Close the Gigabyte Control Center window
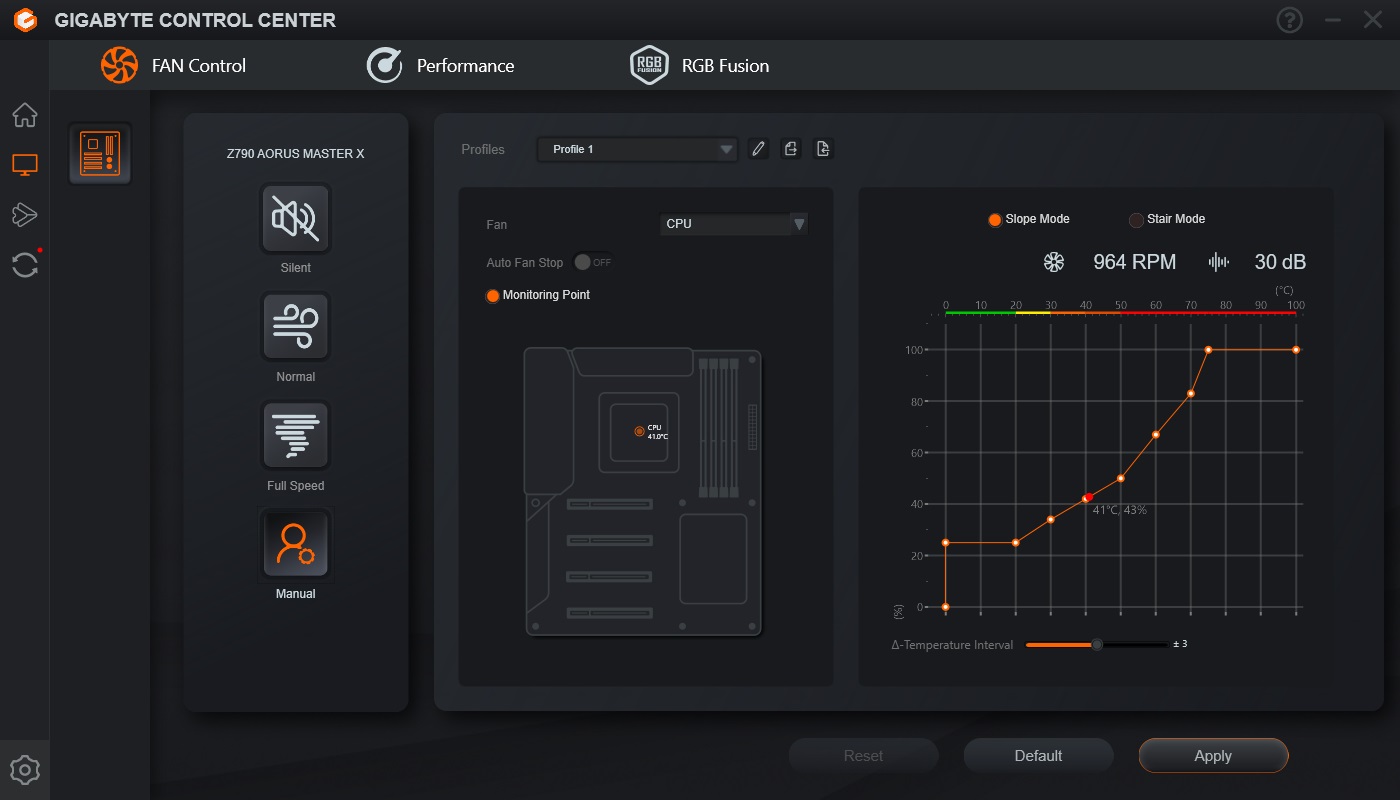The width and height of the screenshot is (1400, 800). point(1372,20)
